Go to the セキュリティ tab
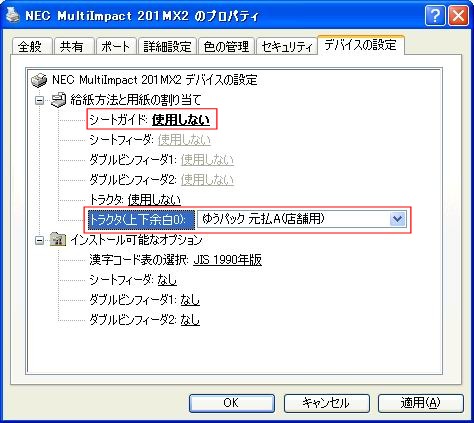Screen dimensions: 474x423 [287, 46]
